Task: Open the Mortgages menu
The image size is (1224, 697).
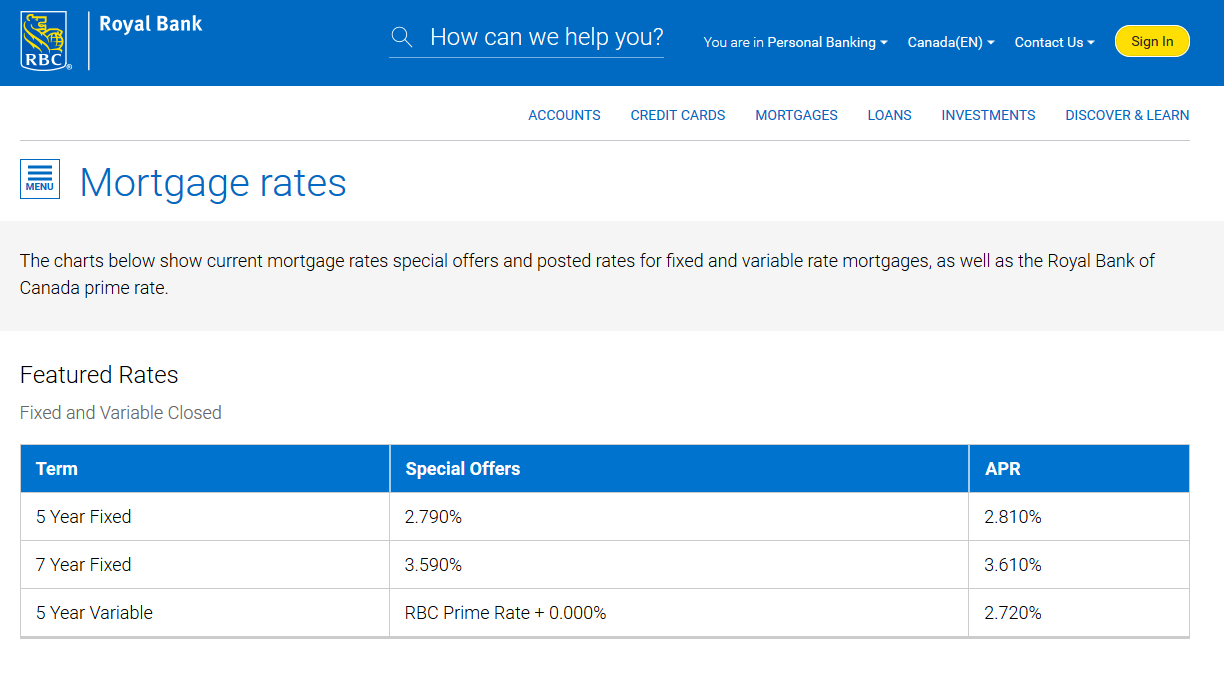Action: [x=796, y=115]
